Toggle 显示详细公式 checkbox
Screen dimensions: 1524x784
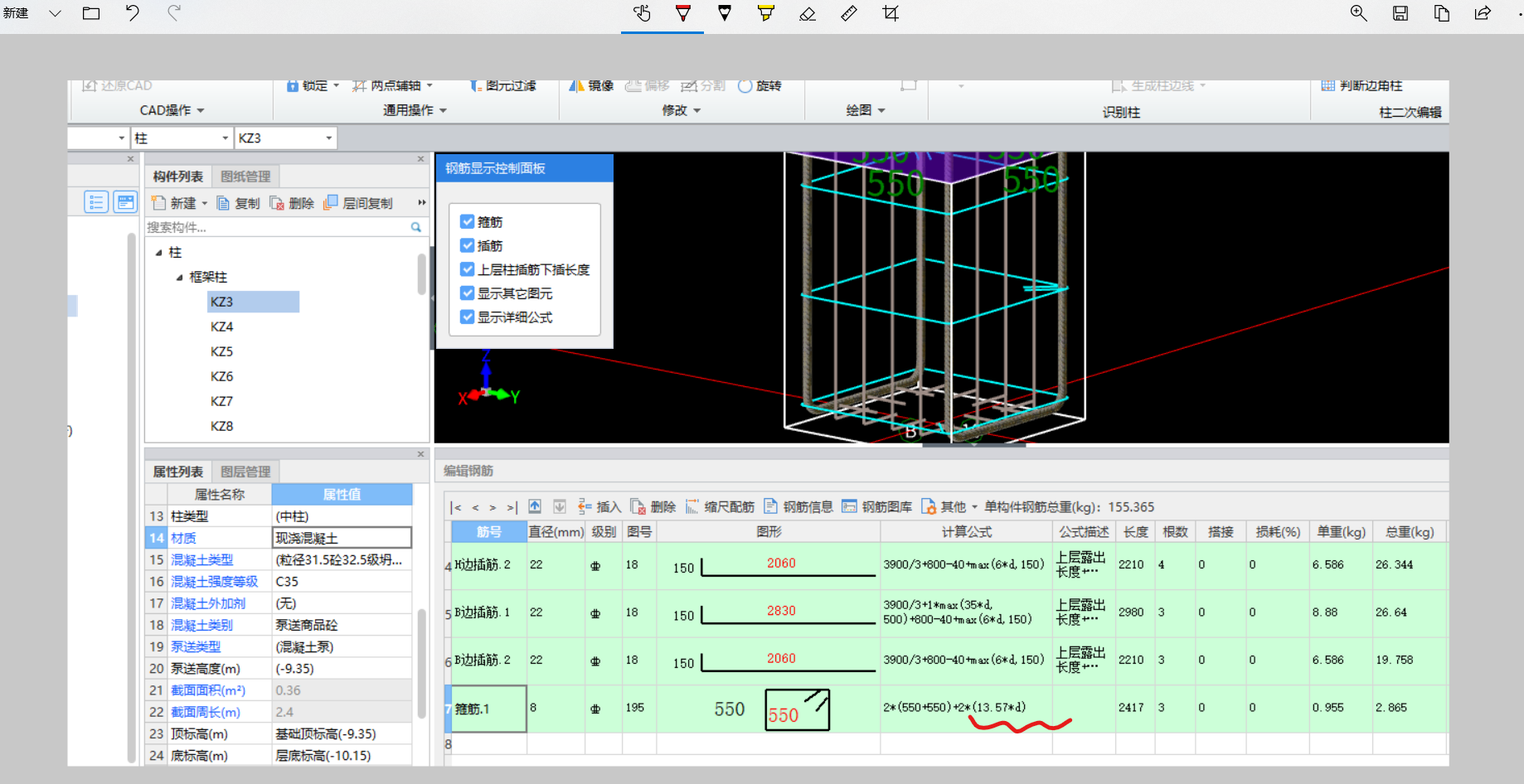(468, 317)
